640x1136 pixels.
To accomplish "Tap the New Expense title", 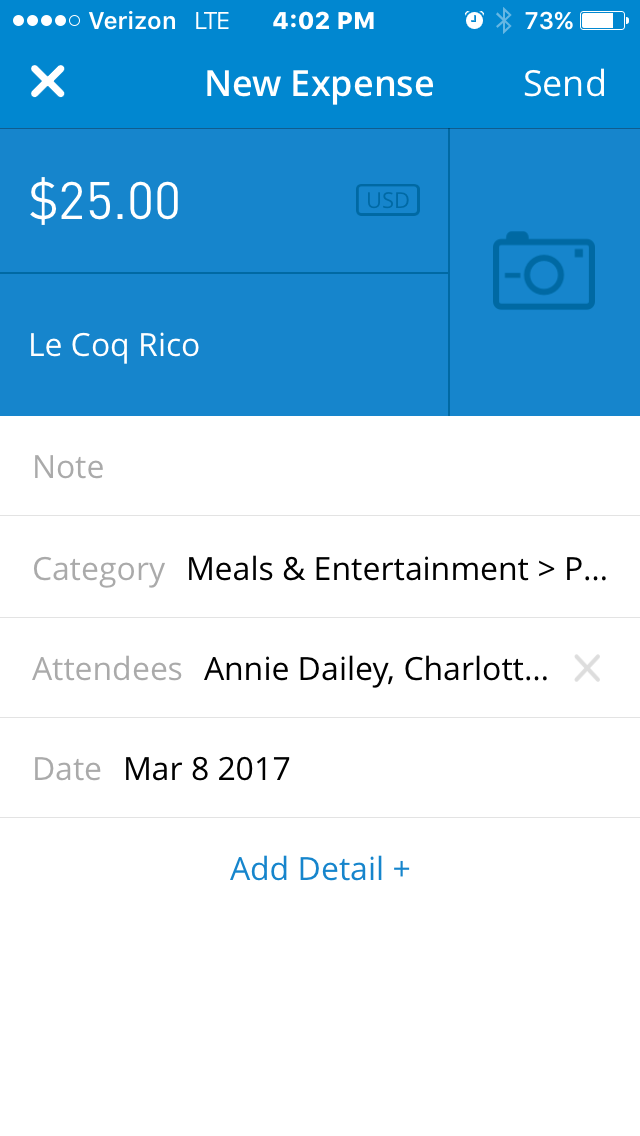I will [319, 83].
